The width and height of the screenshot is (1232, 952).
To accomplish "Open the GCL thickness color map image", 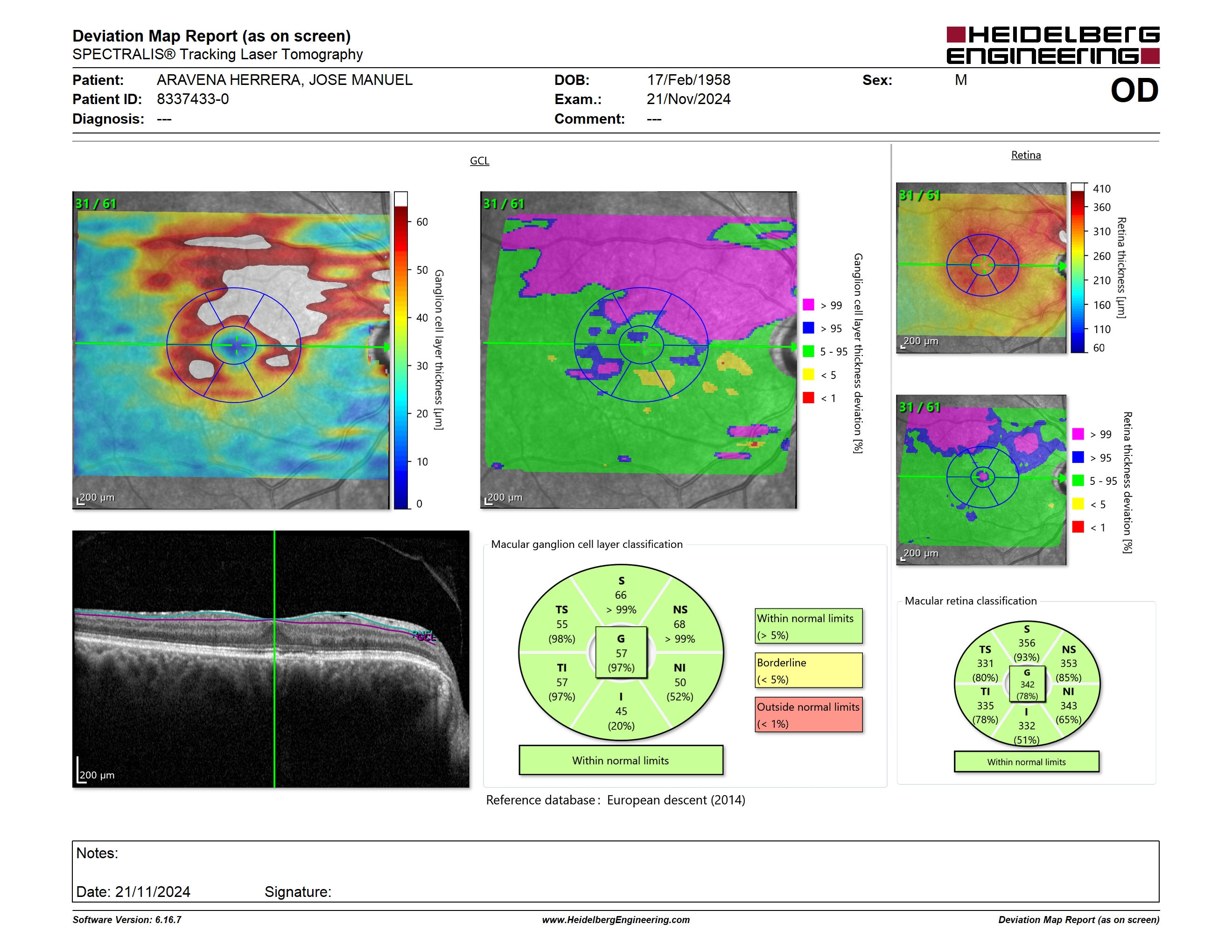I will [x=231, y=350].
